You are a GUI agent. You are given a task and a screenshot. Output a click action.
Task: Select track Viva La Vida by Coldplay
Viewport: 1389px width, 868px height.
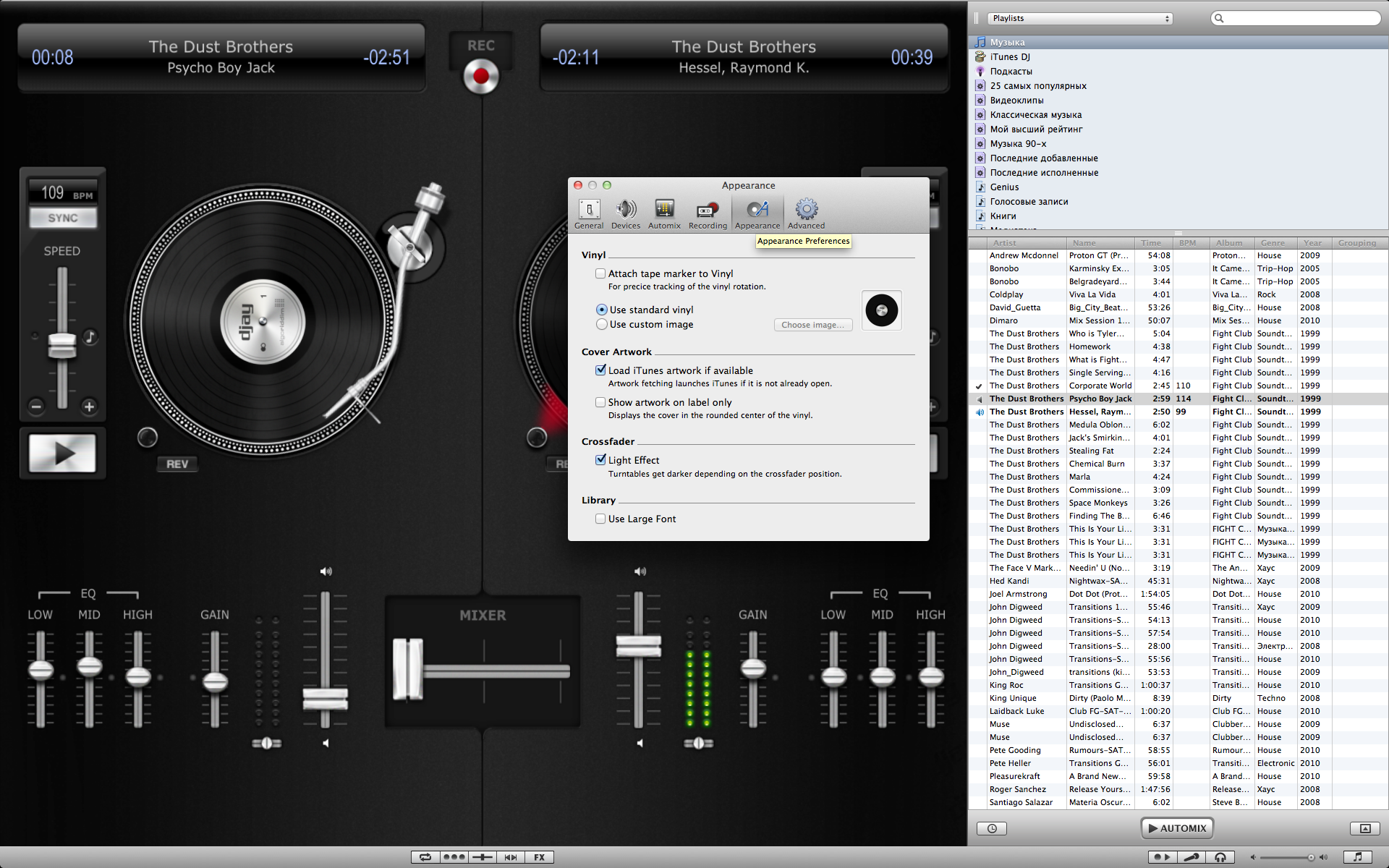pyautogui.click(x=1178, y=294)
